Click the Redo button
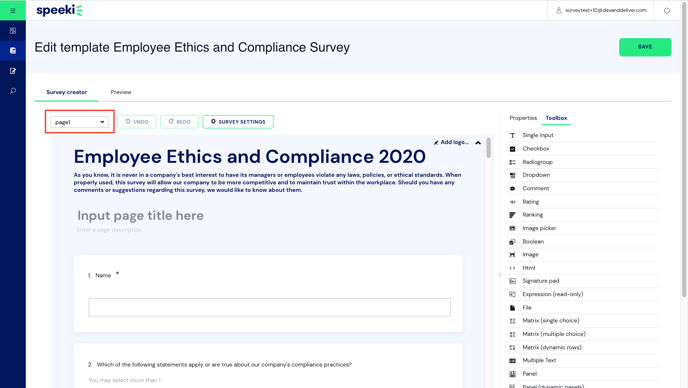 coord(179,122)
